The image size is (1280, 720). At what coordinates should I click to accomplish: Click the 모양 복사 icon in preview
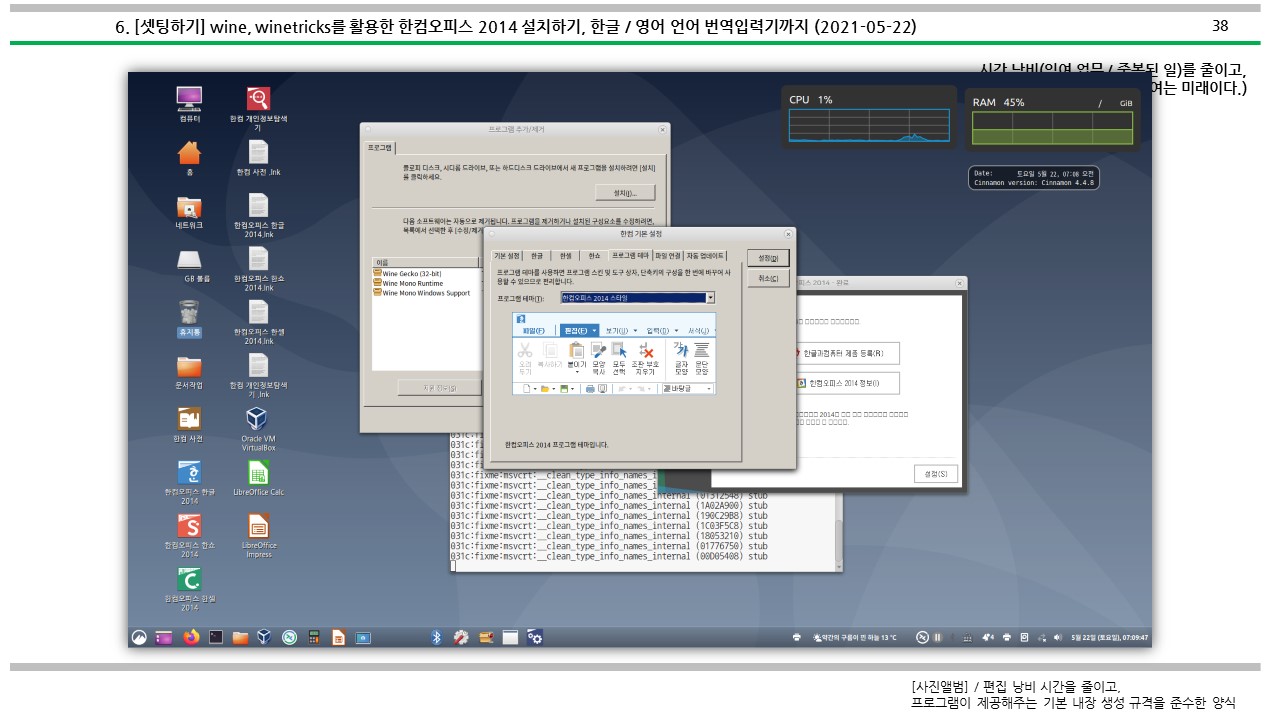(x=599, y=350)
